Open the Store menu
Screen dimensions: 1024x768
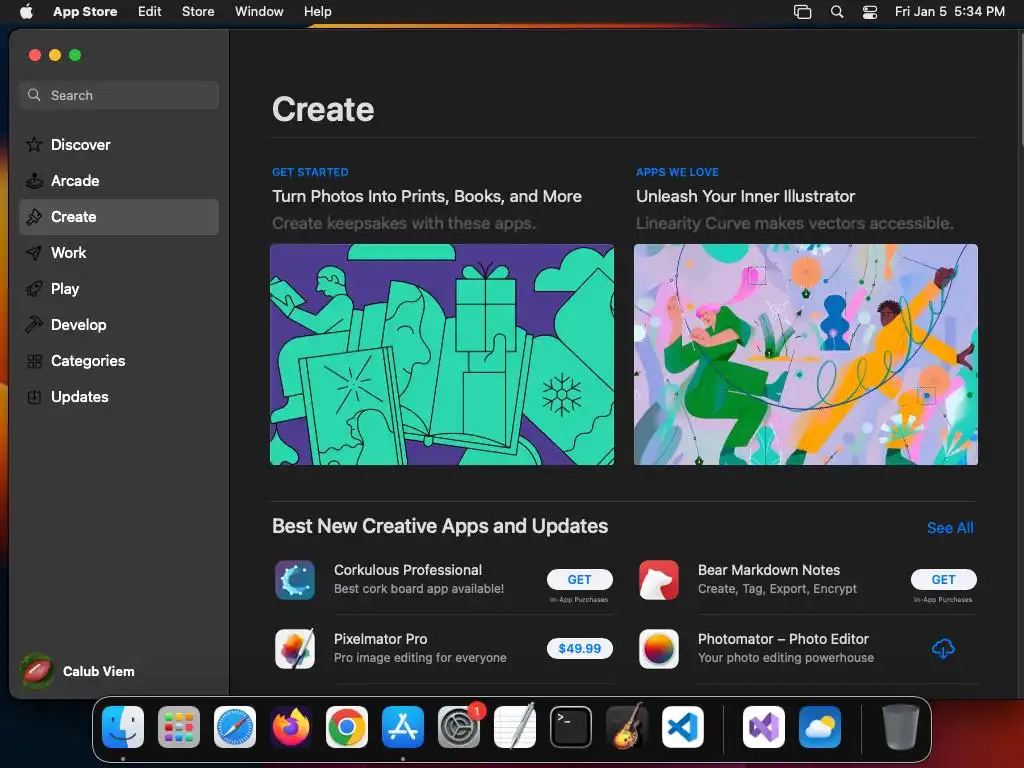[x=198, y=11]
